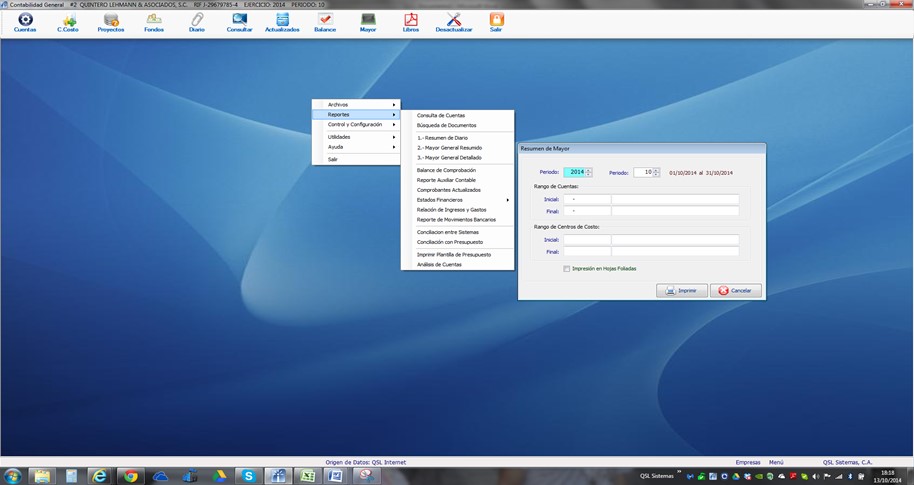Open the Libros PDF icon
This screenshot has width=914, height=485.
411,22
